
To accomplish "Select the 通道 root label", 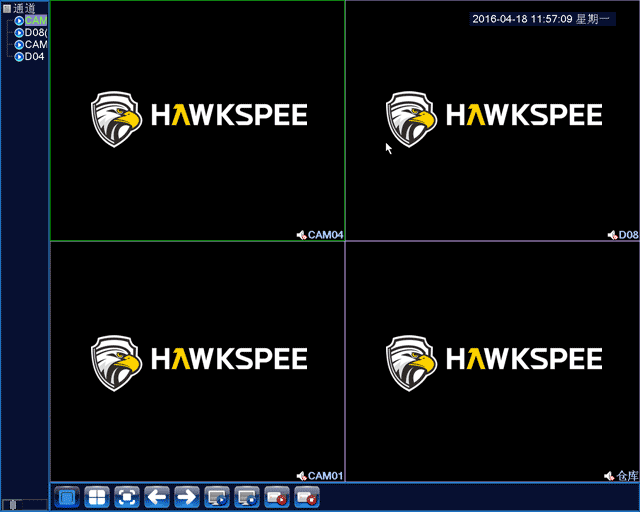I will [x=24, y=9].
